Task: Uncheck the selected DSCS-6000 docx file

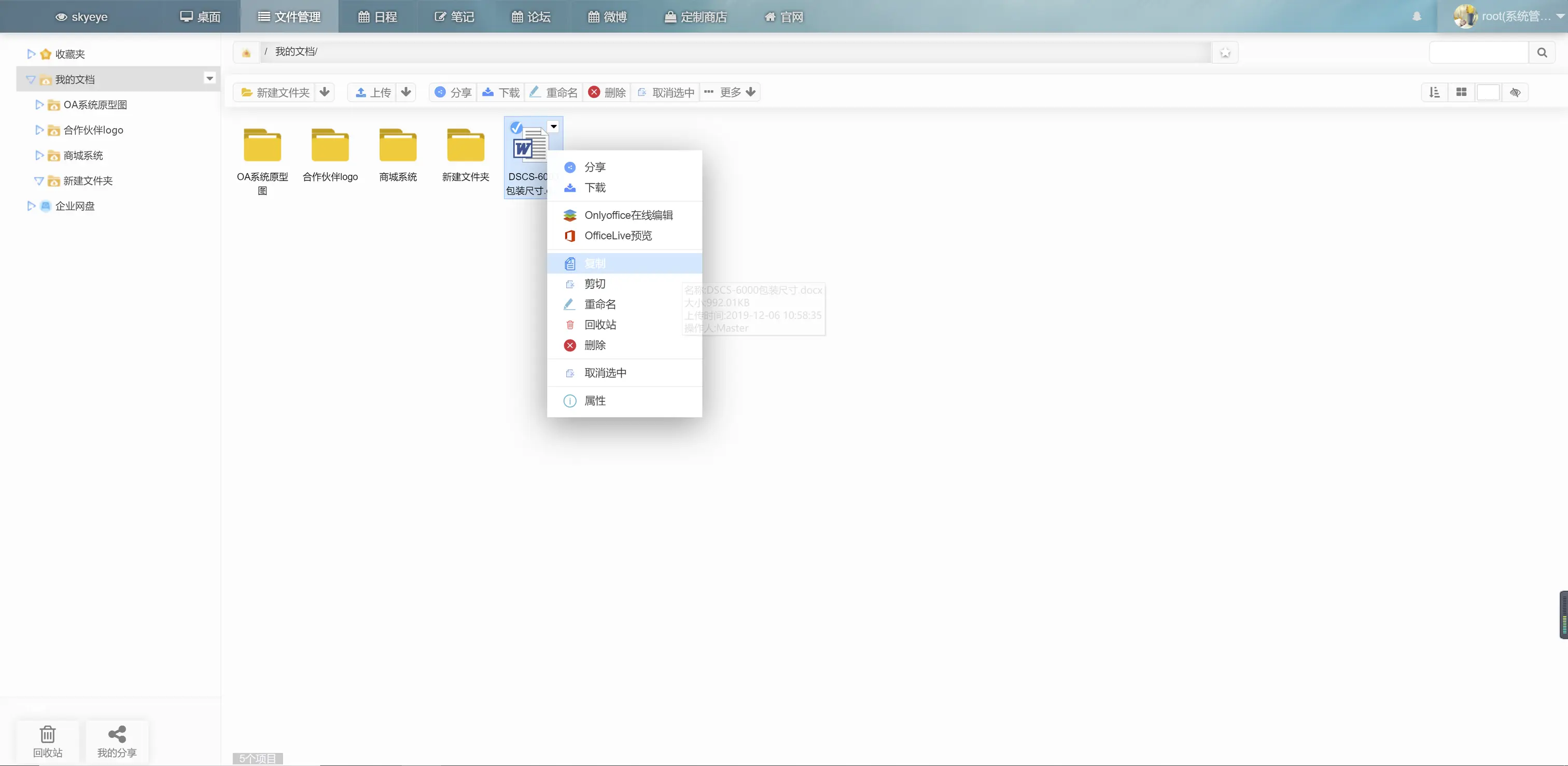Action: pyautogui.click(x=516, y=127)
